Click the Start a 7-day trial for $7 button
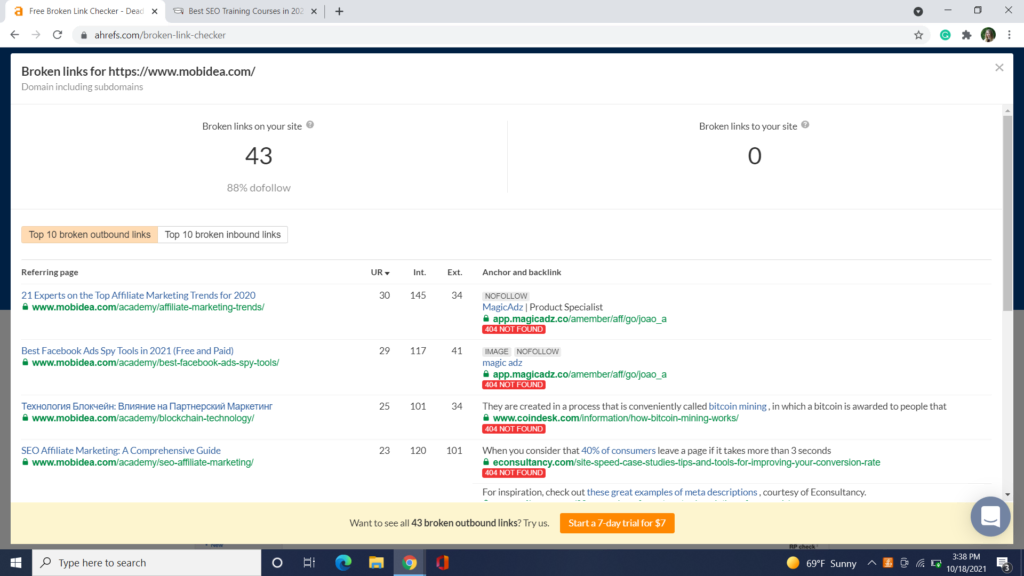Viewport: 1024px width, 576px height. [x=617, y=523]
